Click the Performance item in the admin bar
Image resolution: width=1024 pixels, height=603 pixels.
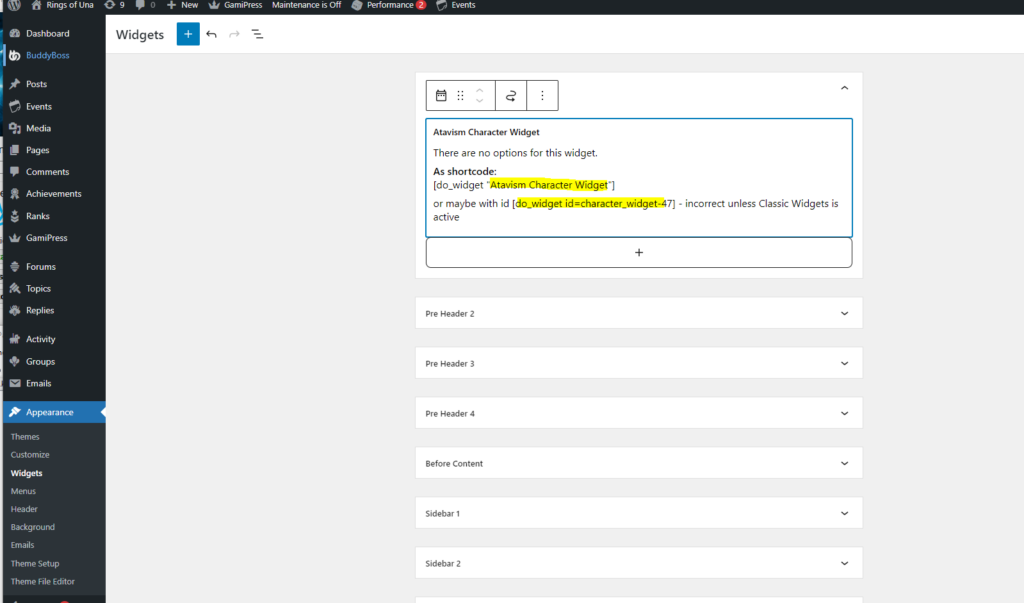coord(388,5)
